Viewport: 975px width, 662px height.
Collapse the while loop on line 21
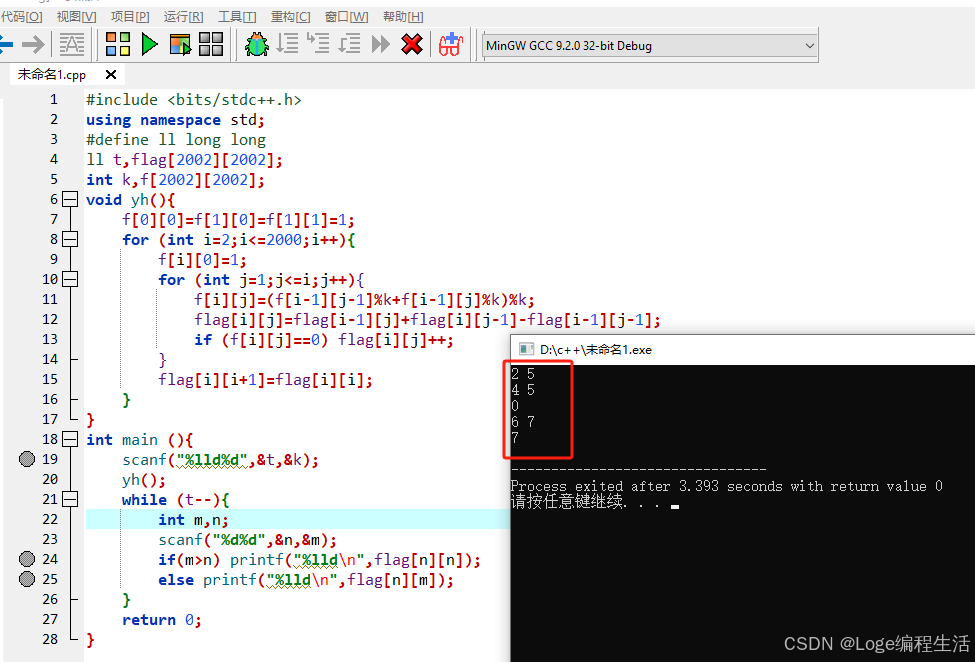click(70, 499)
